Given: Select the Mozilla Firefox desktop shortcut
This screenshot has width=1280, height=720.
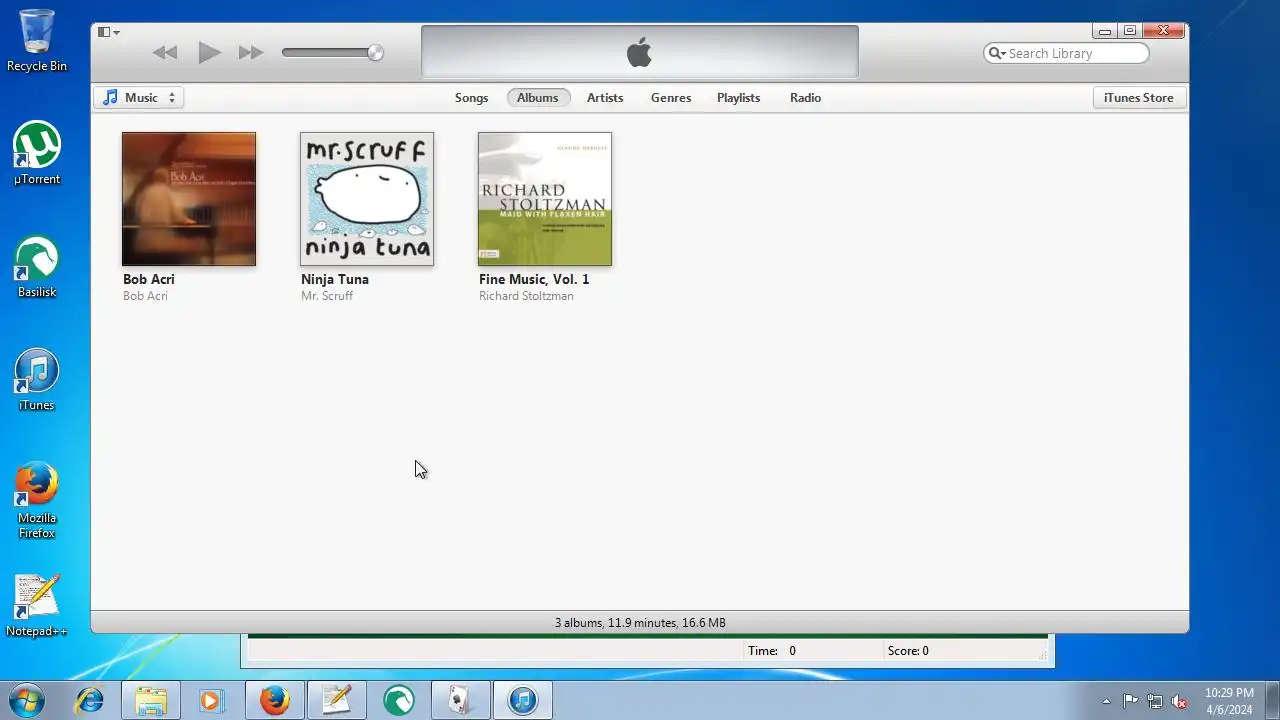Looking at the screenshot, I should pyautogui.click(x=37, y=500).
